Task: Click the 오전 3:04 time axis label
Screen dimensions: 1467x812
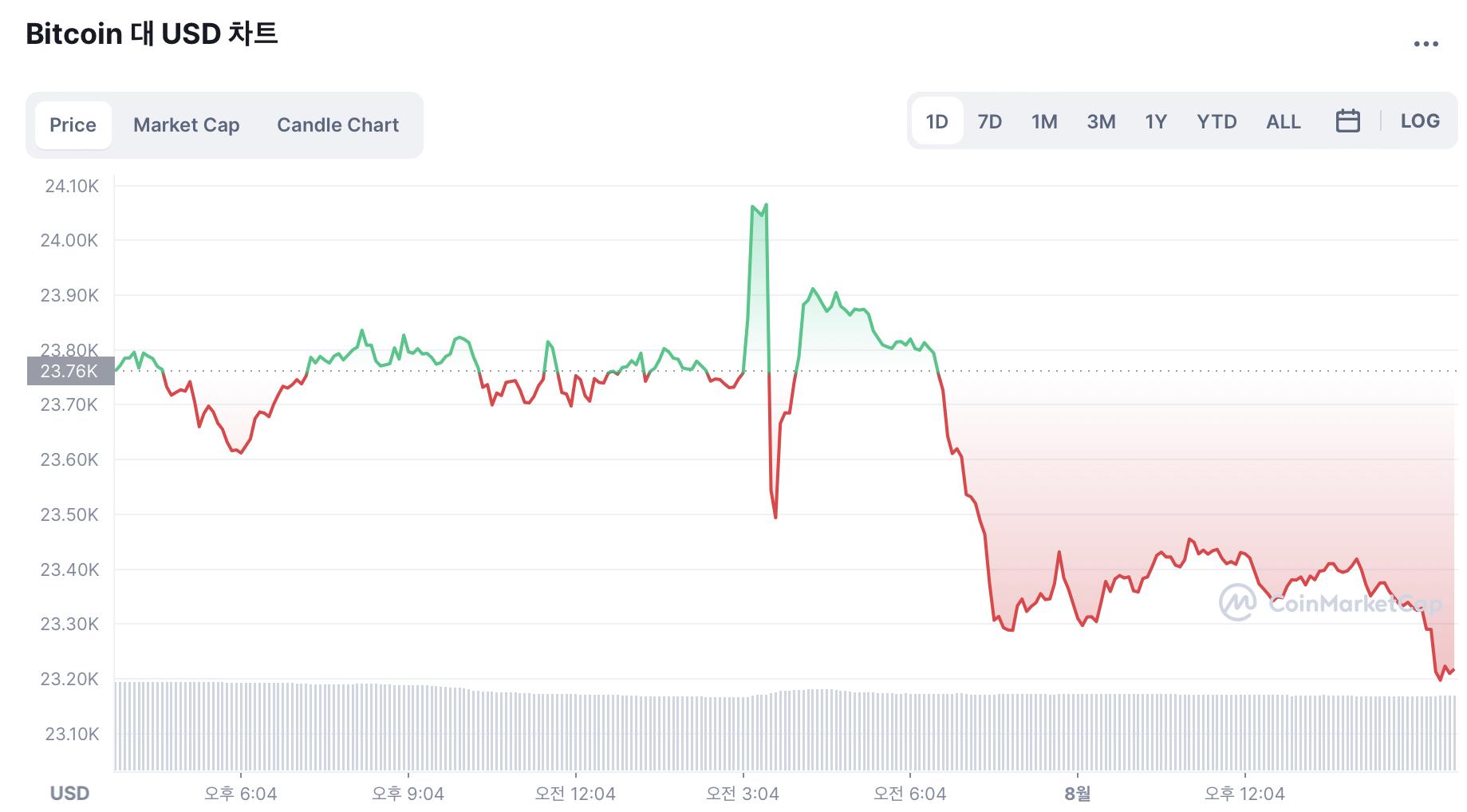Action: coord(742,794)
